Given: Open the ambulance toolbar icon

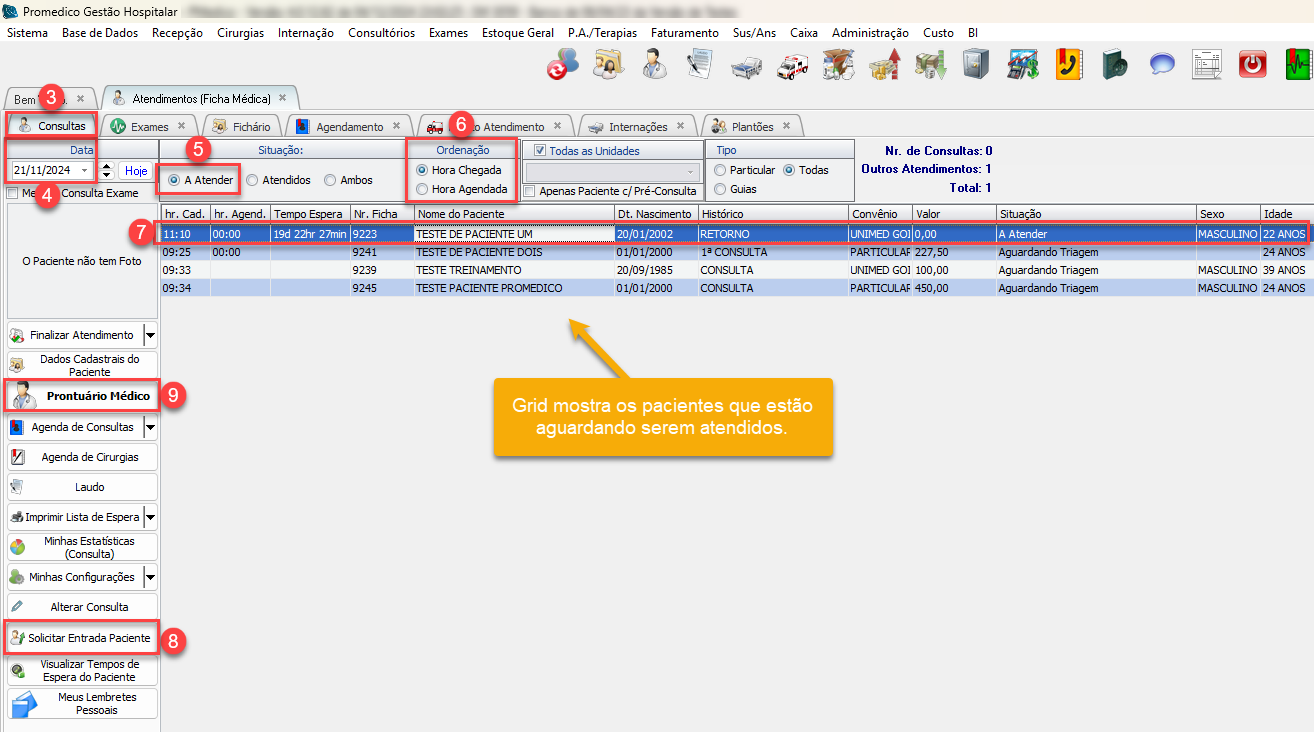Looking at the screenshot, I should click(792, 65).
